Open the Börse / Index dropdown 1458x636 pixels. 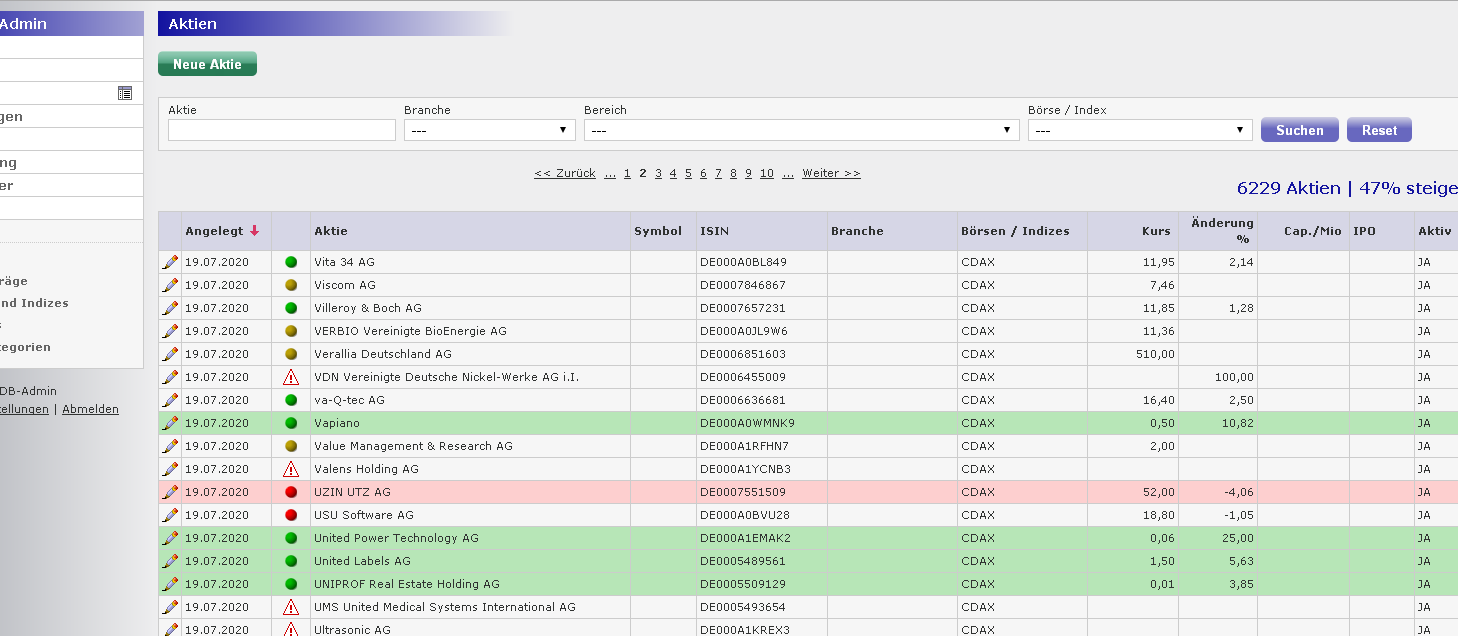point(1139,130)
